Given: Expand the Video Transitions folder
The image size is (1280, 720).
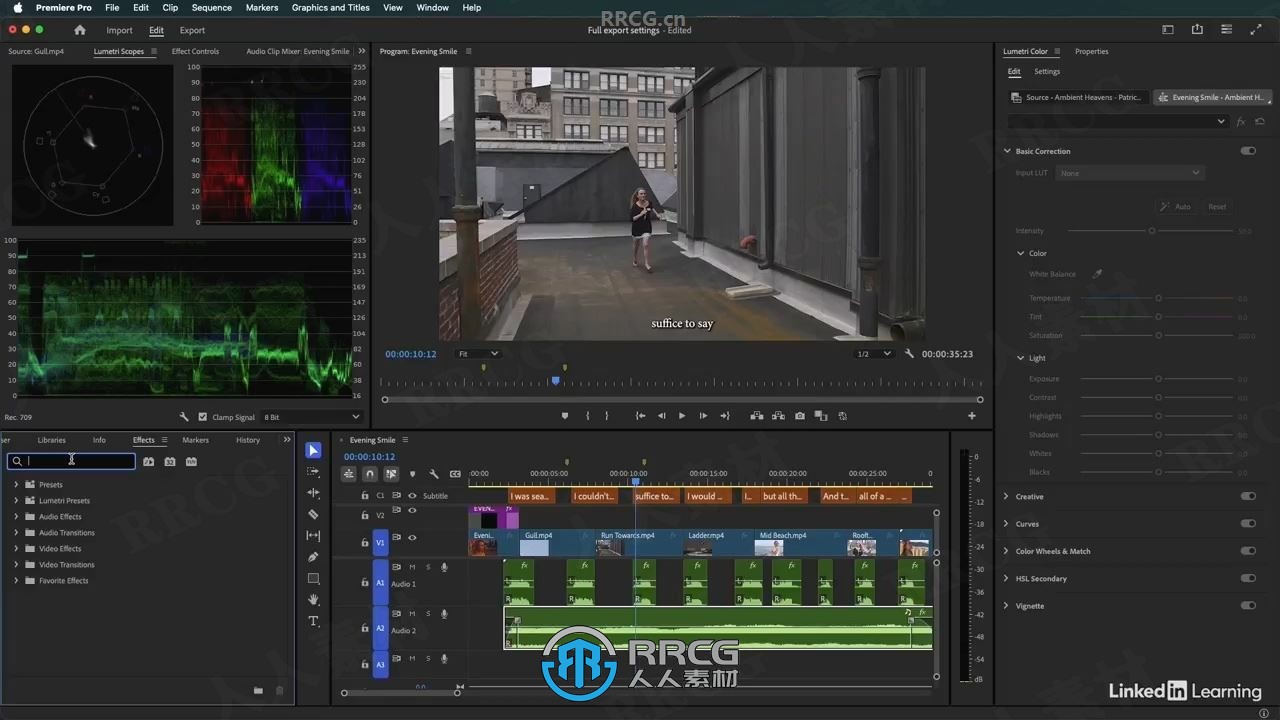Looking at the screenshot, I should (16, 565).
